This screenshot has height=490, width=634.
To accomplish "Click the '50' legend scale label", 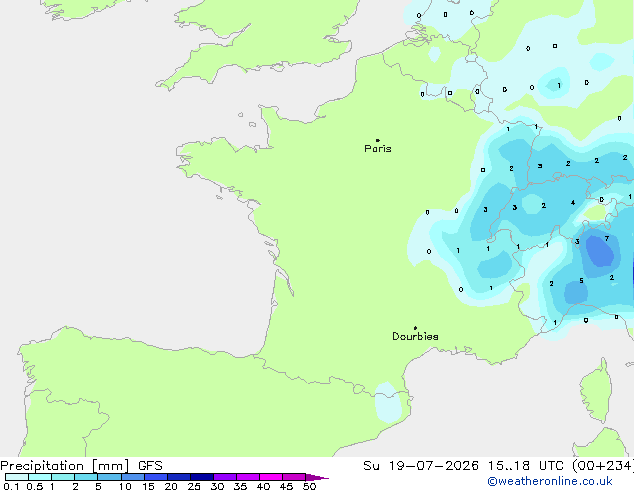I will coord(309,486).
